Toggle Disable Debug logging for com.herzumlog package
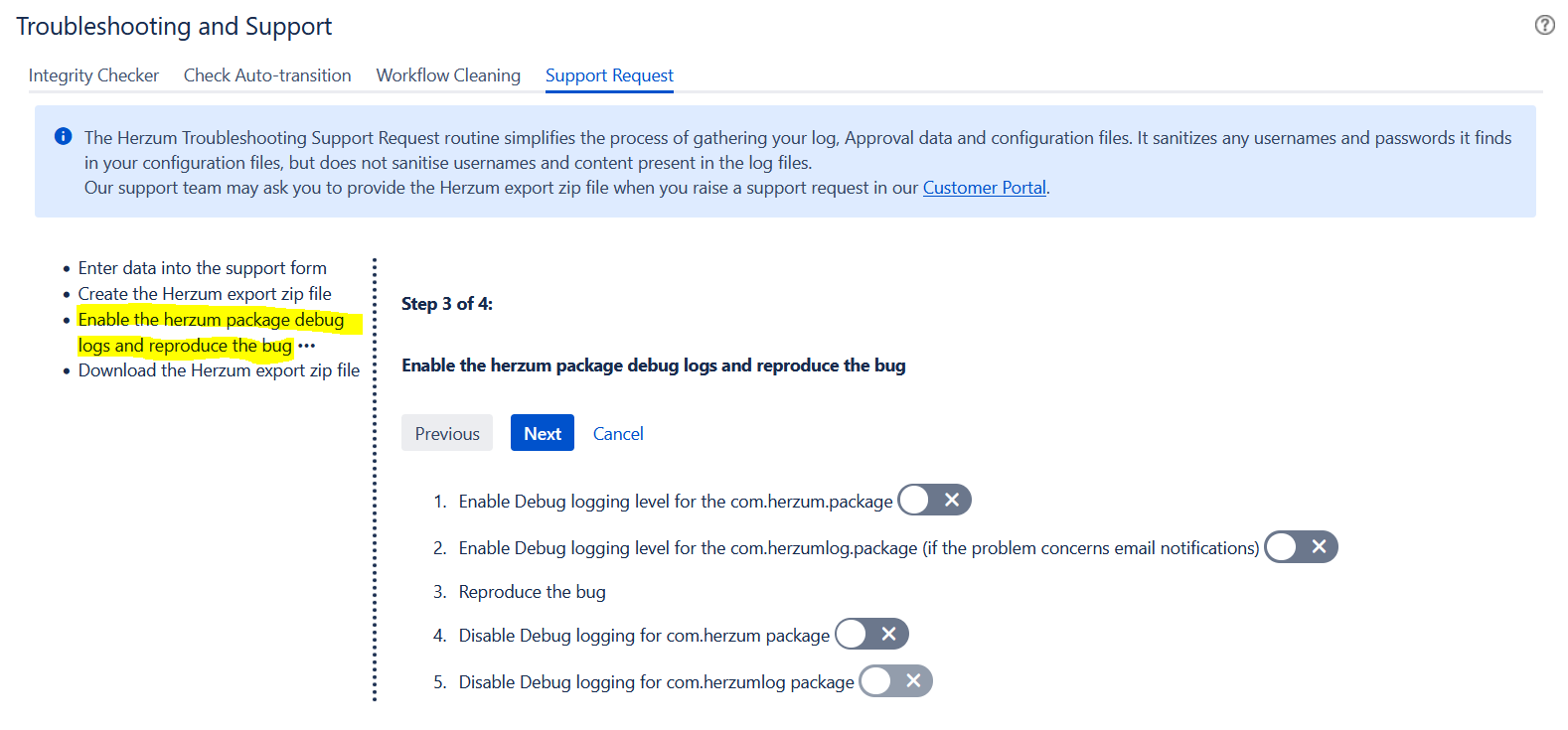Image resolution: width=1568 pixels, height=730 pixels. [x=895, y=680]
